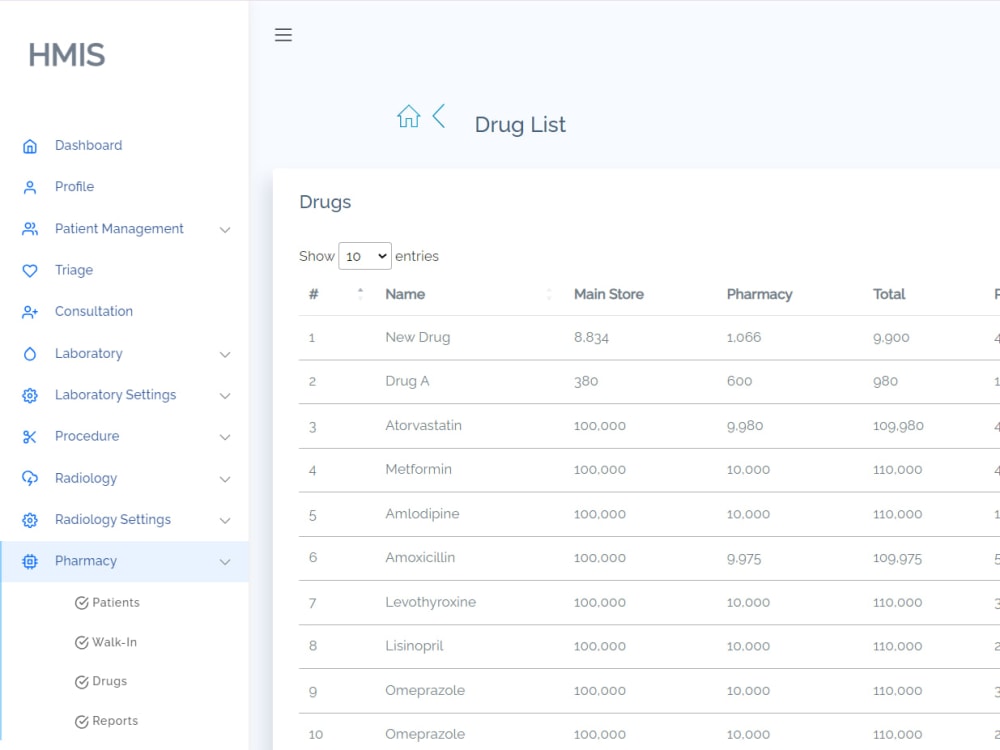Expand the Laboratory menu chevron
1000x750 pixels.
[225, 355]
